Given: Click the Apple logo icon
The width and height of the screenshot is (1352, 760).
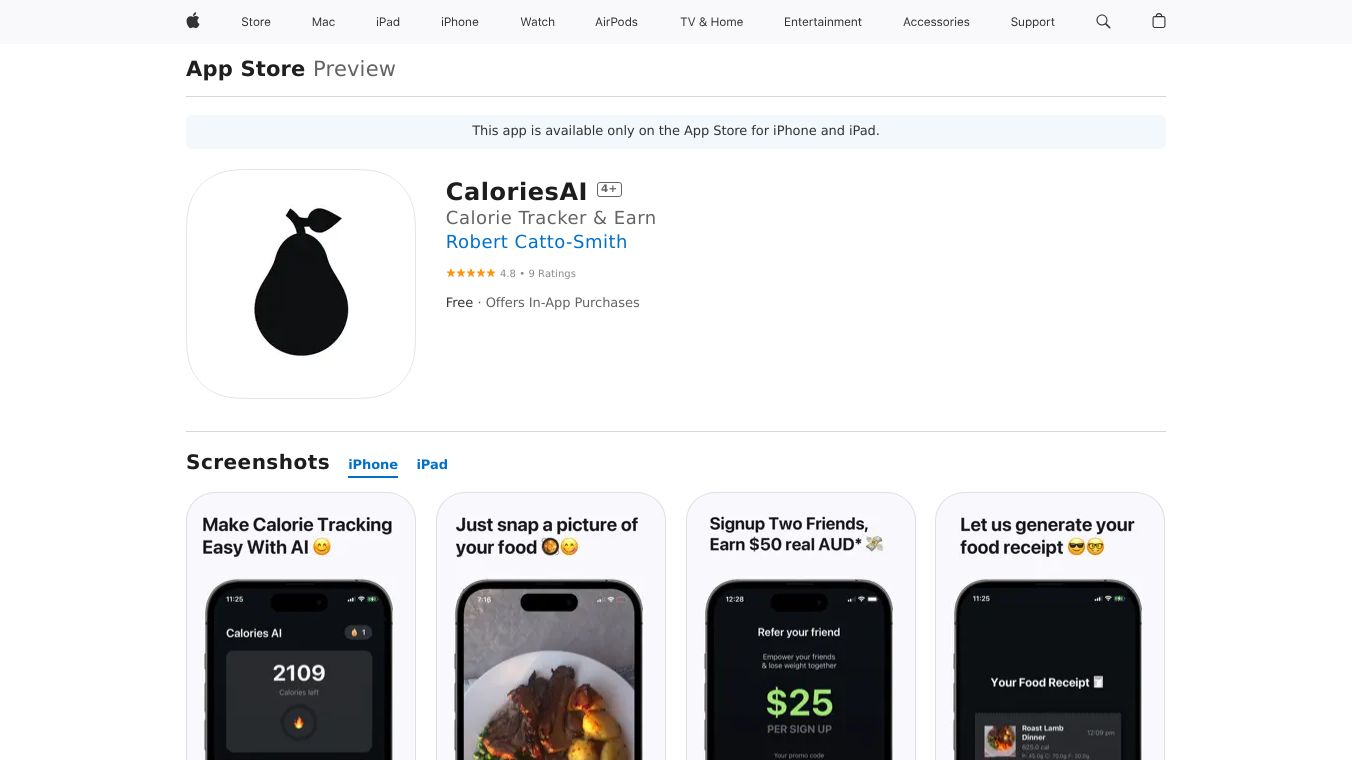Looking at the screenshot, I should [x=193, y=21].
